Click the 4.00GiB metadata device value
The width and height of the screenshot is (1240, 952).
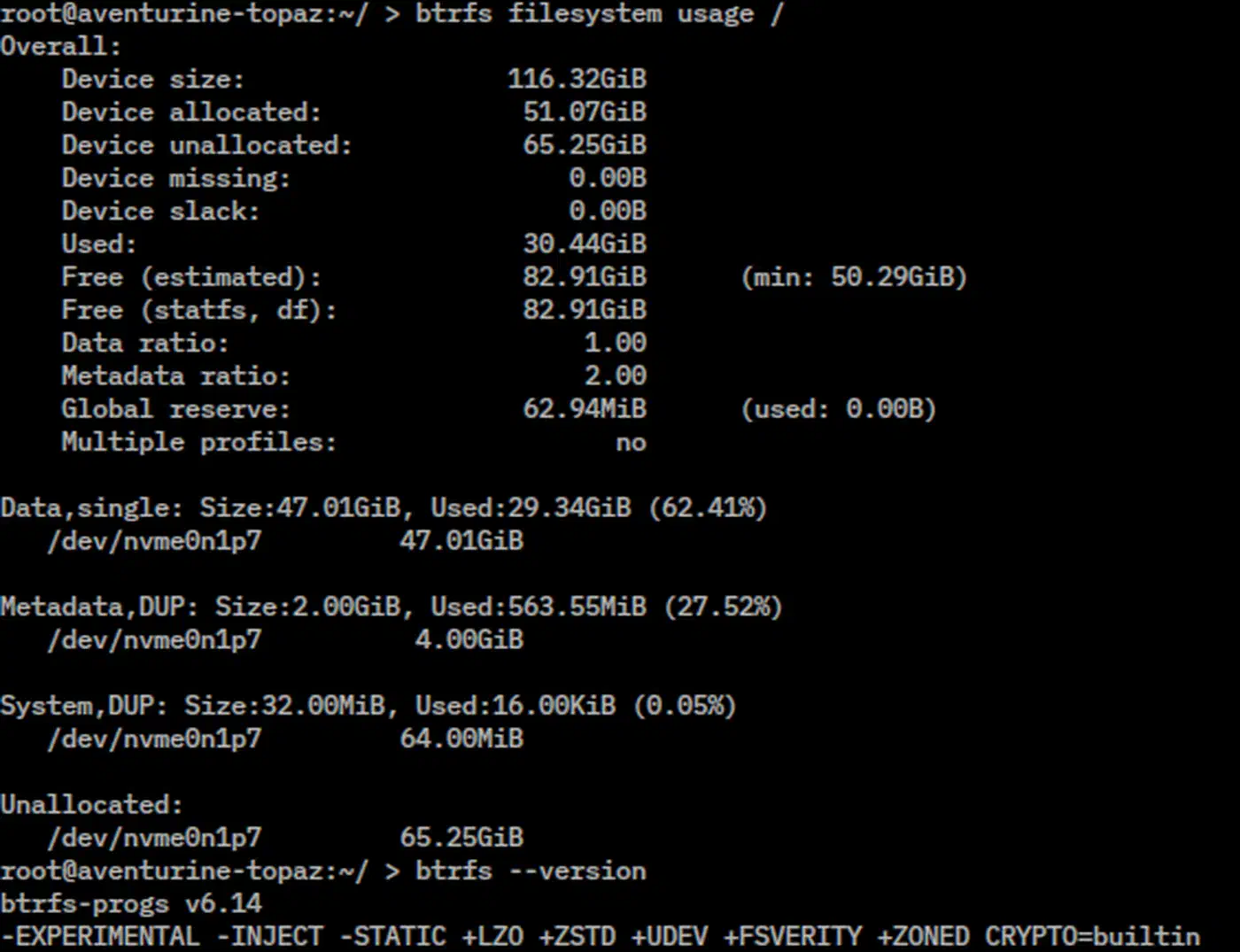[x=469, y=639]
